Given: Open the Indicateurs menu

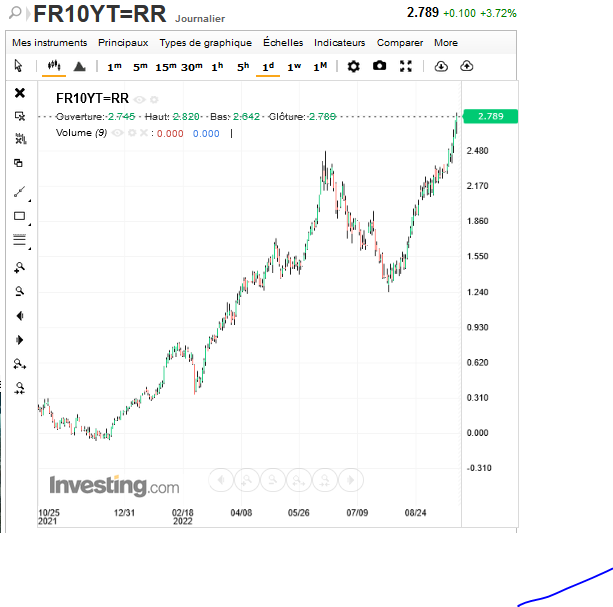Looking at the screenshot, I should tap(340, 43).
